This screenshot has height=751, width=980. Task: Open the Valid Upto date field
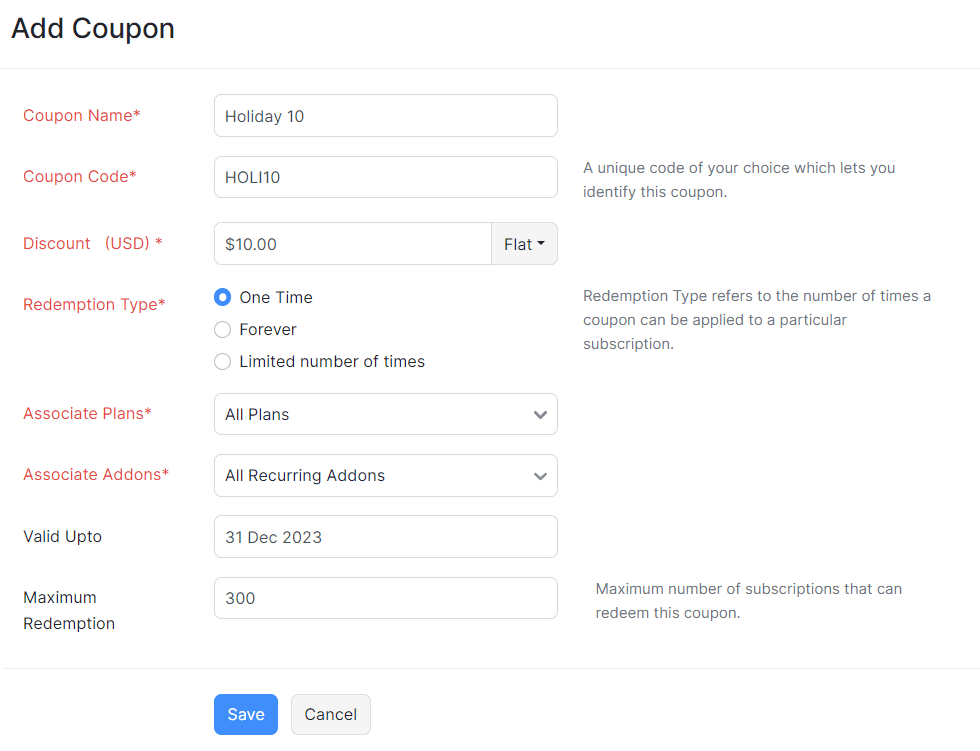(385, 537)
